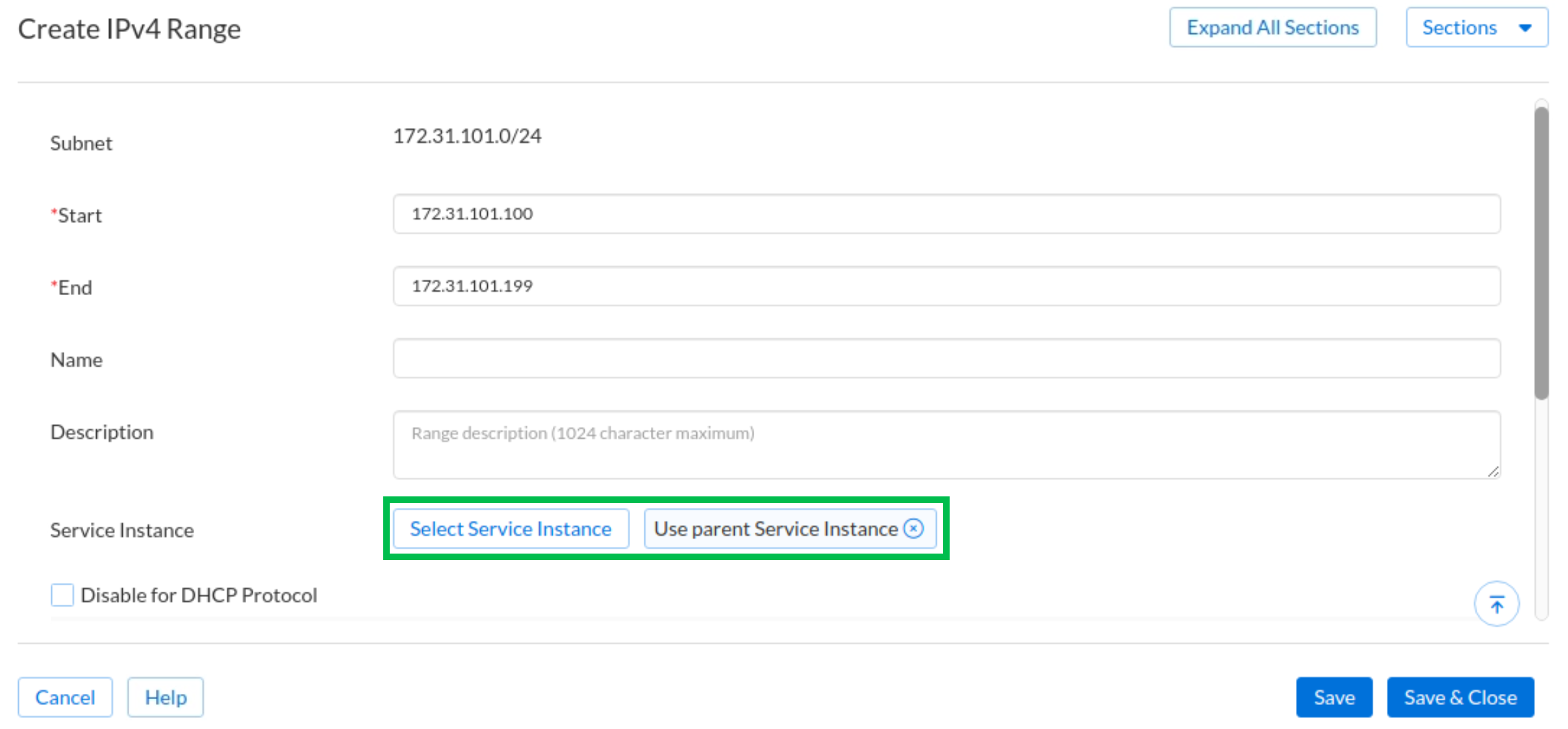
Task: Open the Help button
Action: point(166,697)
